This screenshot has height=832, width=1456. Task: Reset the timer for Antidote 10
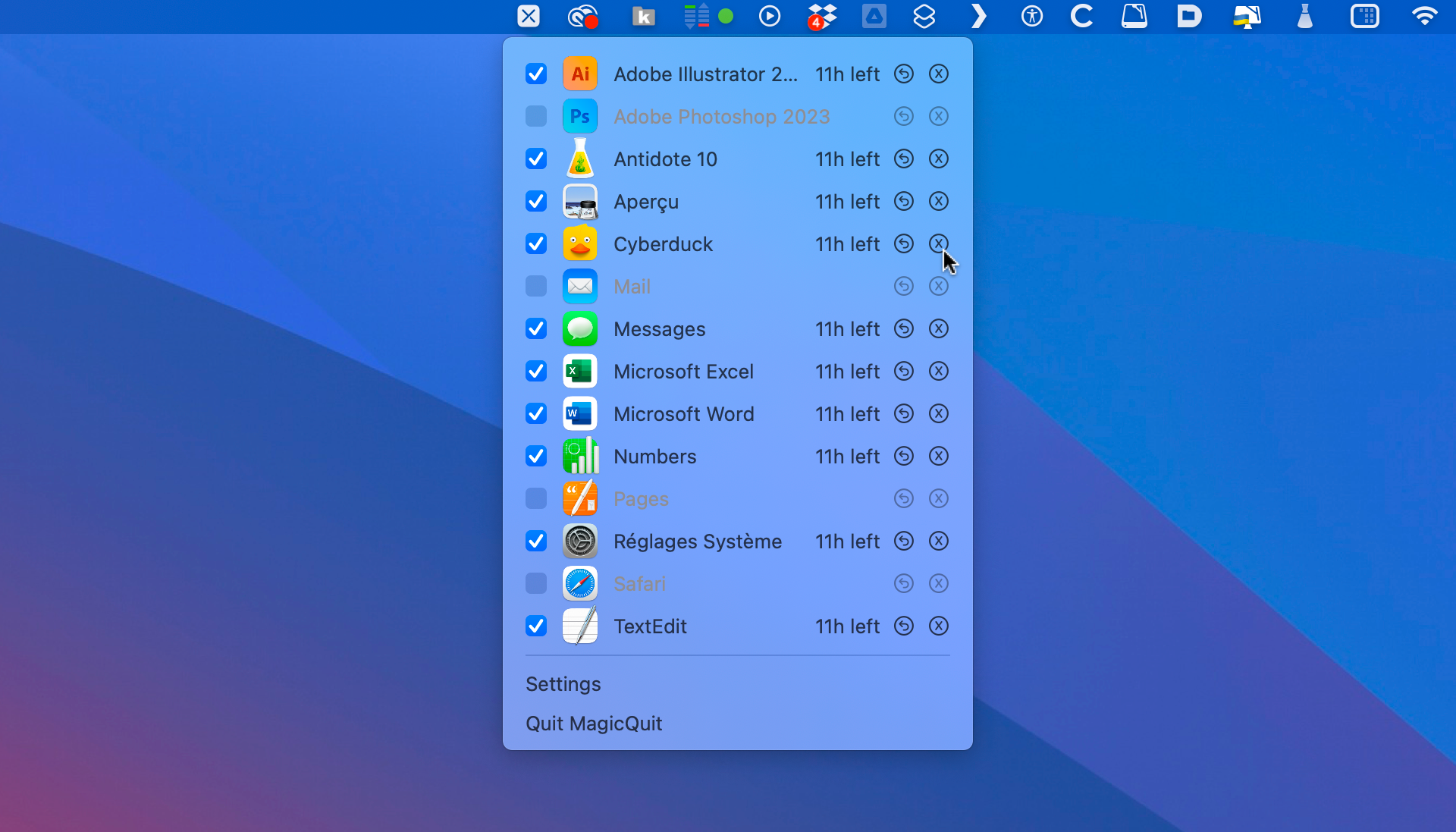(x=904, y=159)
